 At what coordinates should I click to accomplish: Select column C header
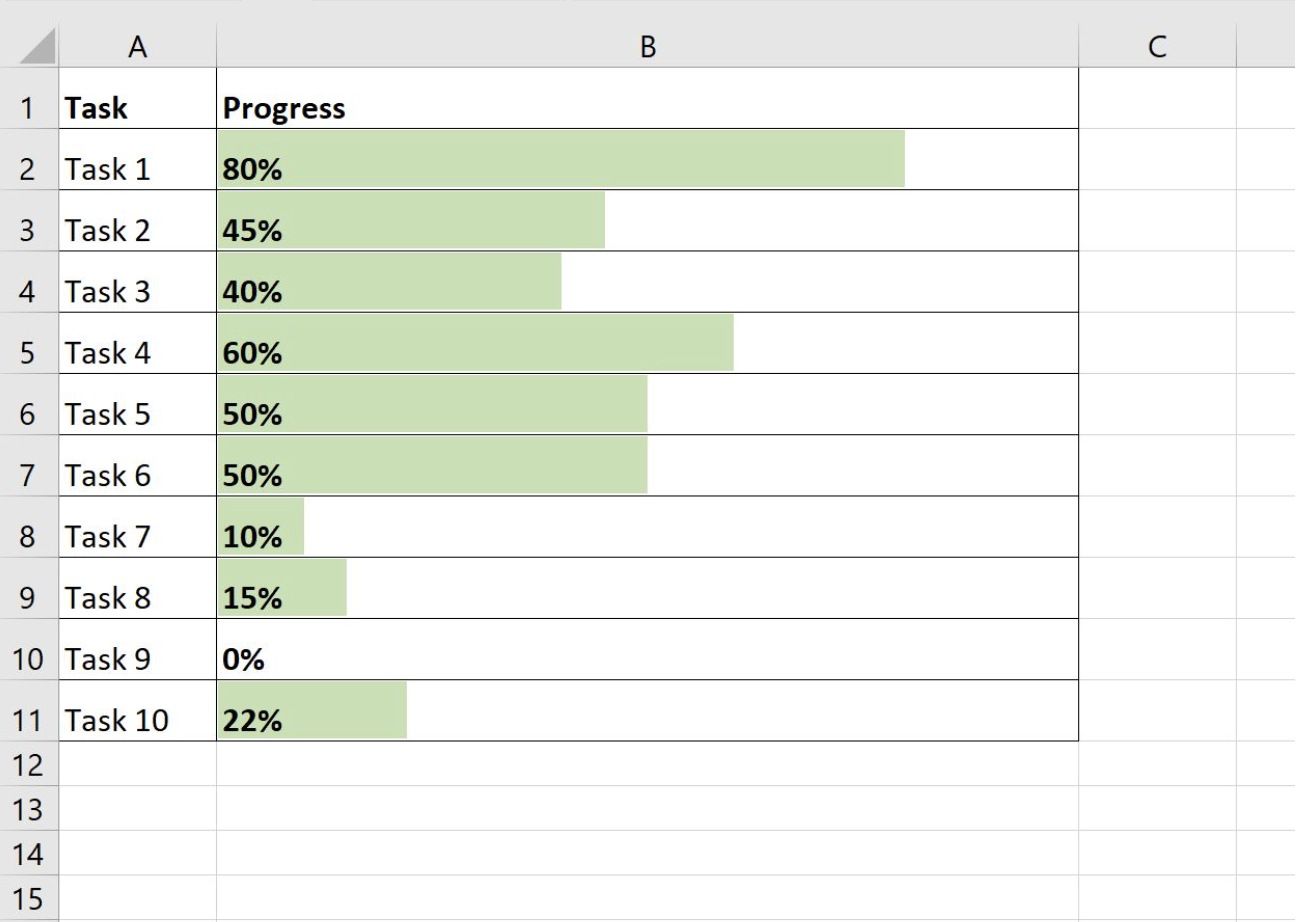click(x=1157, y=47)
